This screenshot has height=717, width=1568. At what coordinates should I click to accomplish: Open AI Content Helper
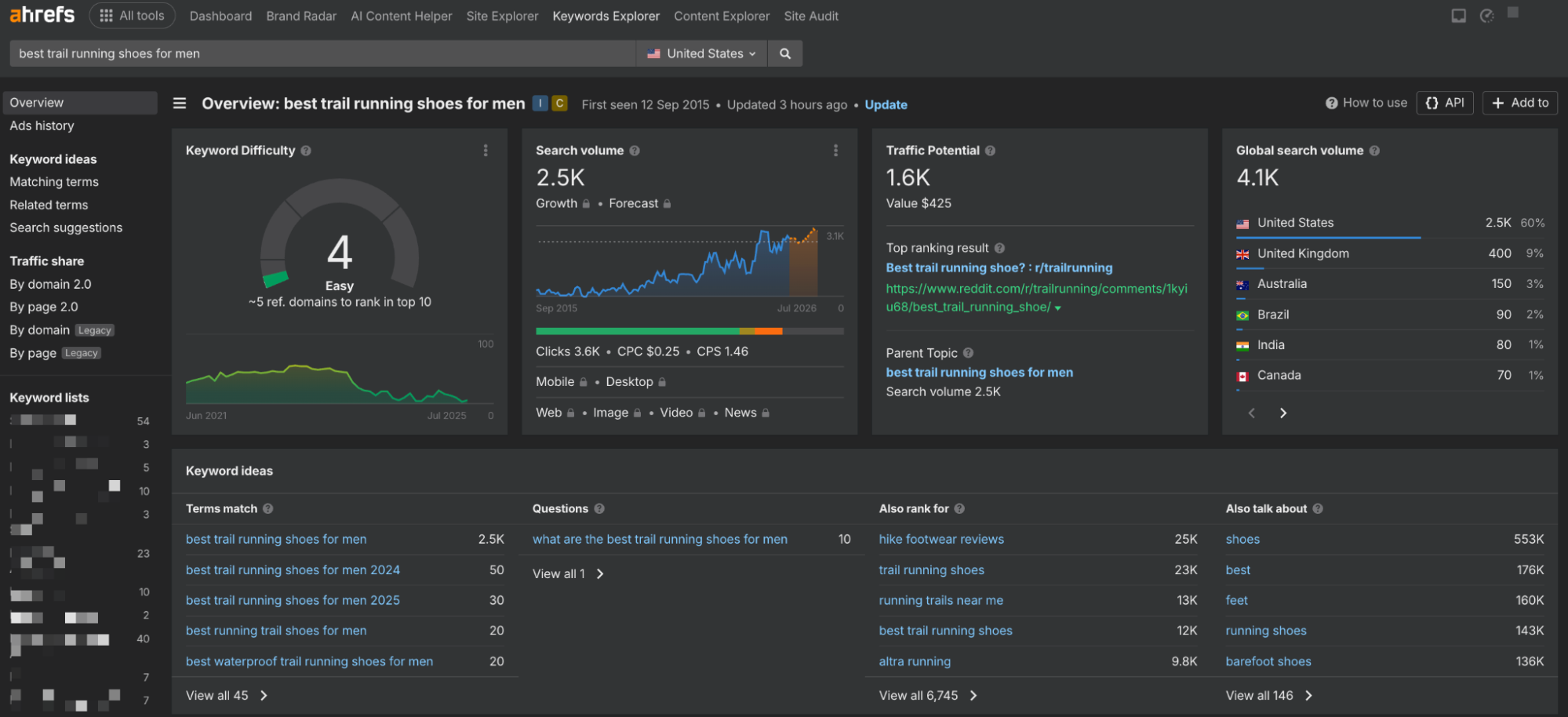point(402,16)
